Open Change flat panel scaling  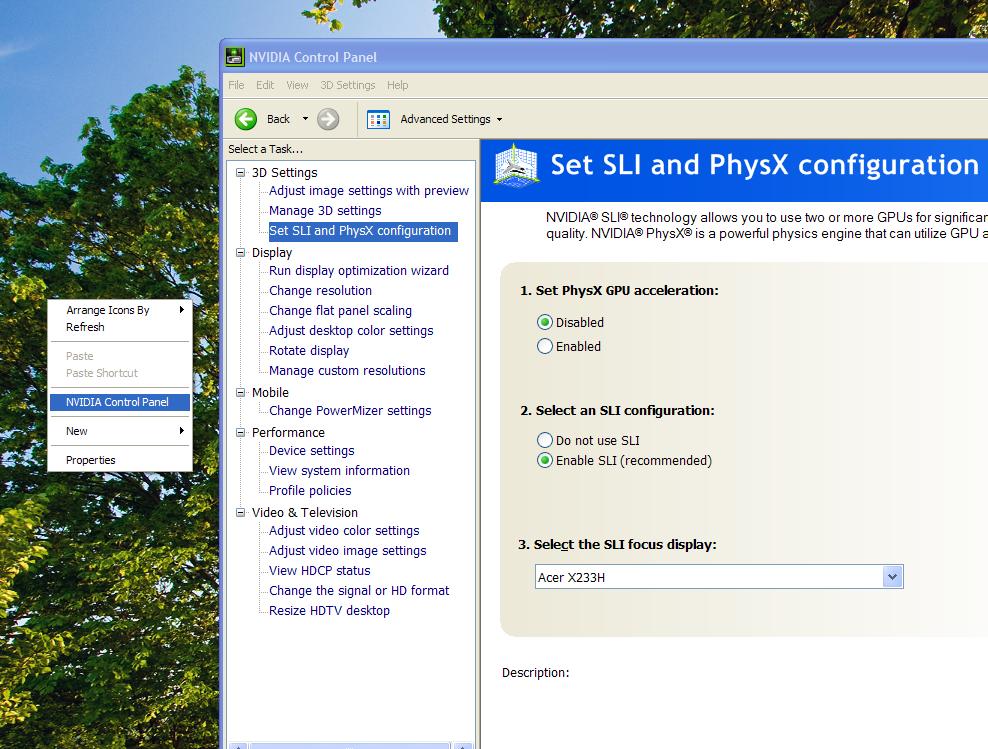[x=340, y=311]
